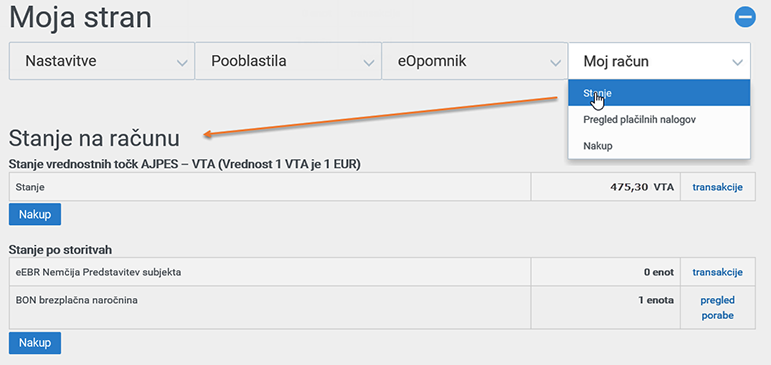Click the Nakup button below Stanje po storitvah
771x365 pixels.
click(x=35, y=343)
